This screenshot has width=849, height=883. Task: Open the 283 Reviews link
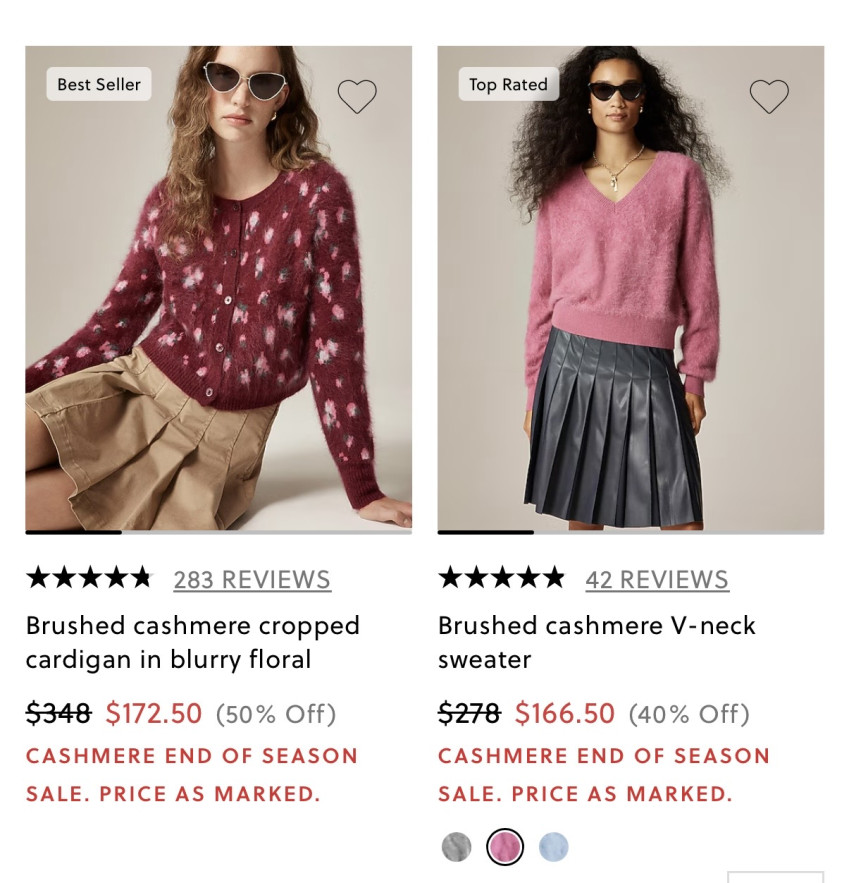pyautogui.click(x=252, y=580)
